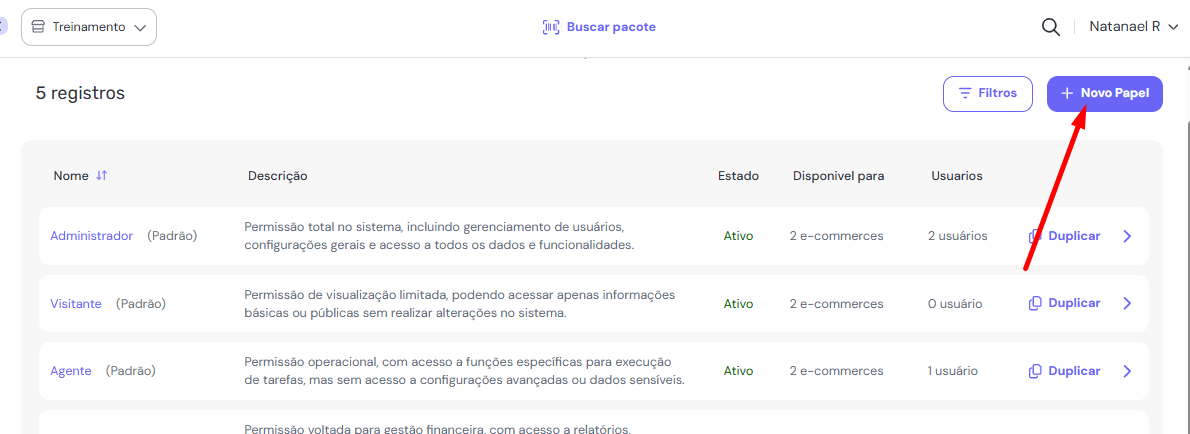Click duplicate icon in Agente row
Viewport: 1190px width, 434px height.
(1035, 371)
